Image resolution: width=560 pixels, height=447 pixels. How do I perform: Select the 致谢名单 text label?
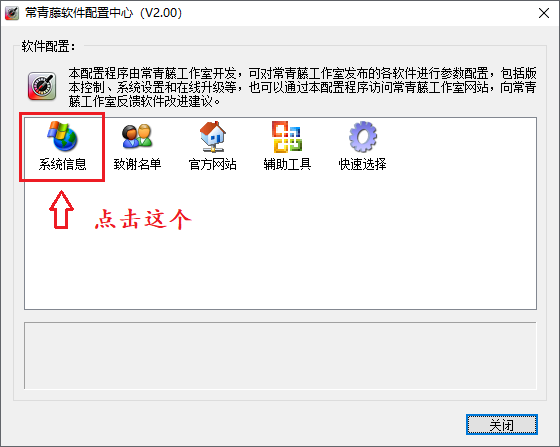pyautogui.click(x=138, y=164)
